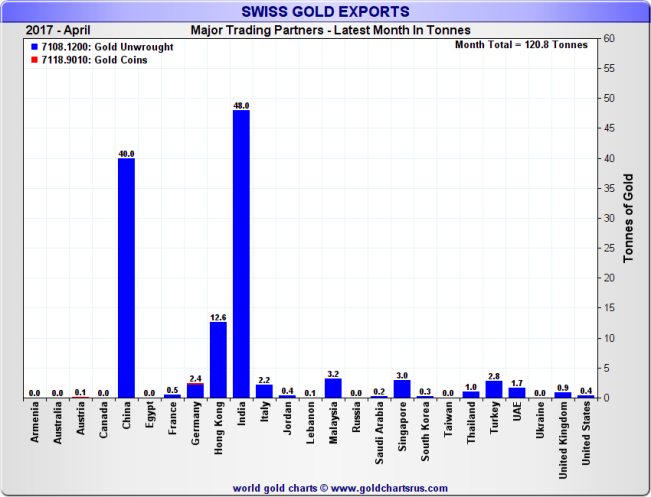Select the Turkey bar labeled 2.8
651x497 pixels.
point(494,389)
